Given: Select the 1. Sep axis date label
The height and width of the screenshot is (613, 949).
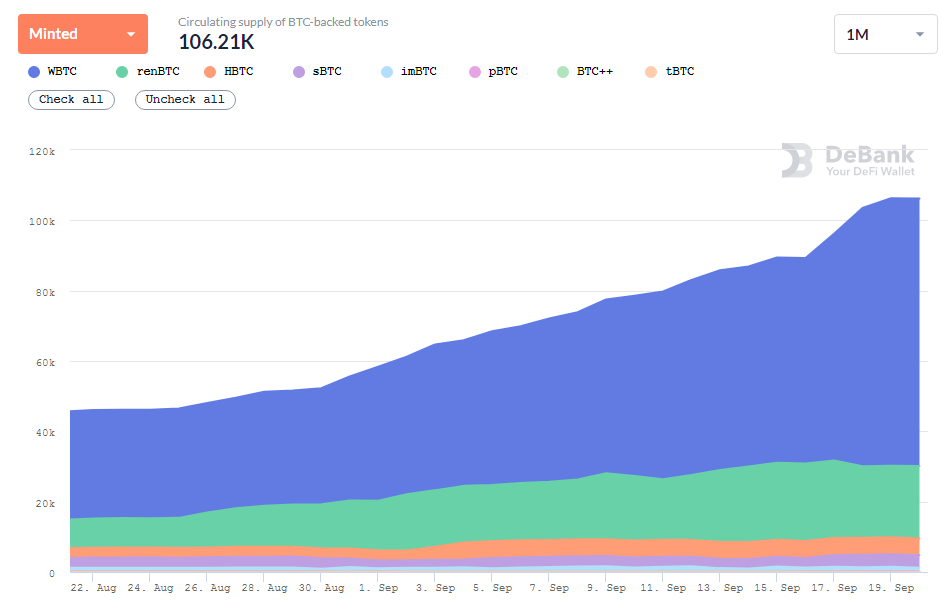Looking at the screenshot, I should [378, 588].
